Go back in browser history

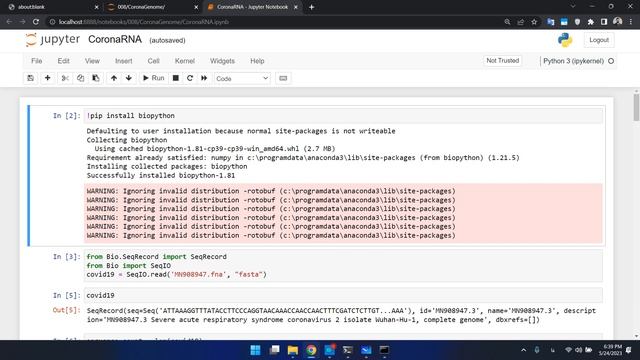pyautogui.click(x=9, y=22)
